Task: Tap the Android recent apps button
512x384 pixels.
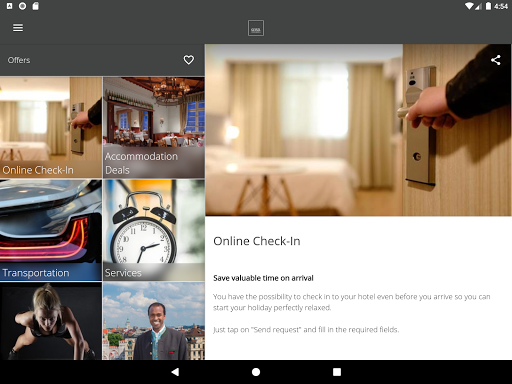Action: pyautogui.click(x=337, y=372)
